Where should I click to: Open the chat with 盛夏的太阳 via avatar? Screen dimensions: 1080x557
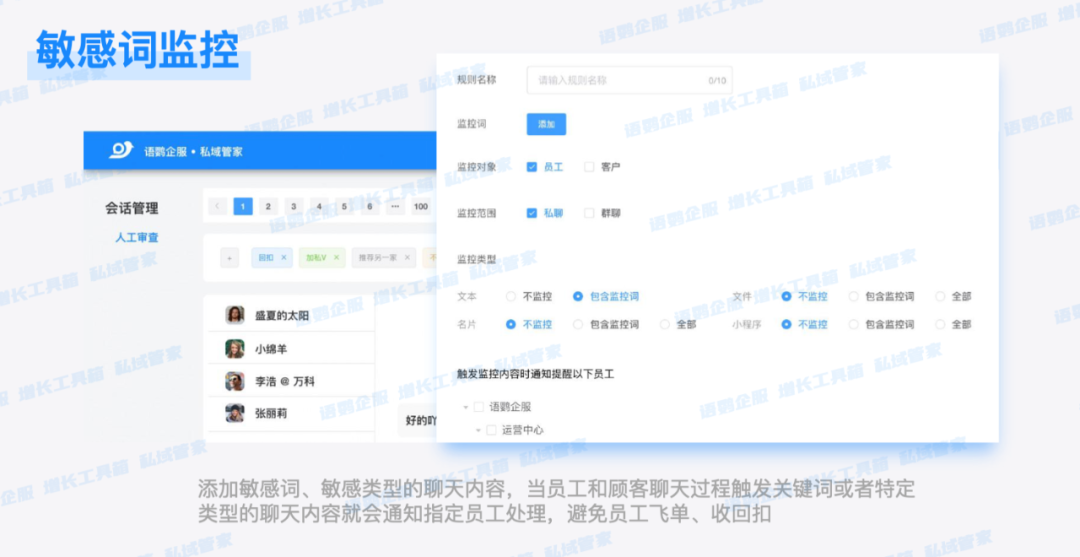[235, 315]
